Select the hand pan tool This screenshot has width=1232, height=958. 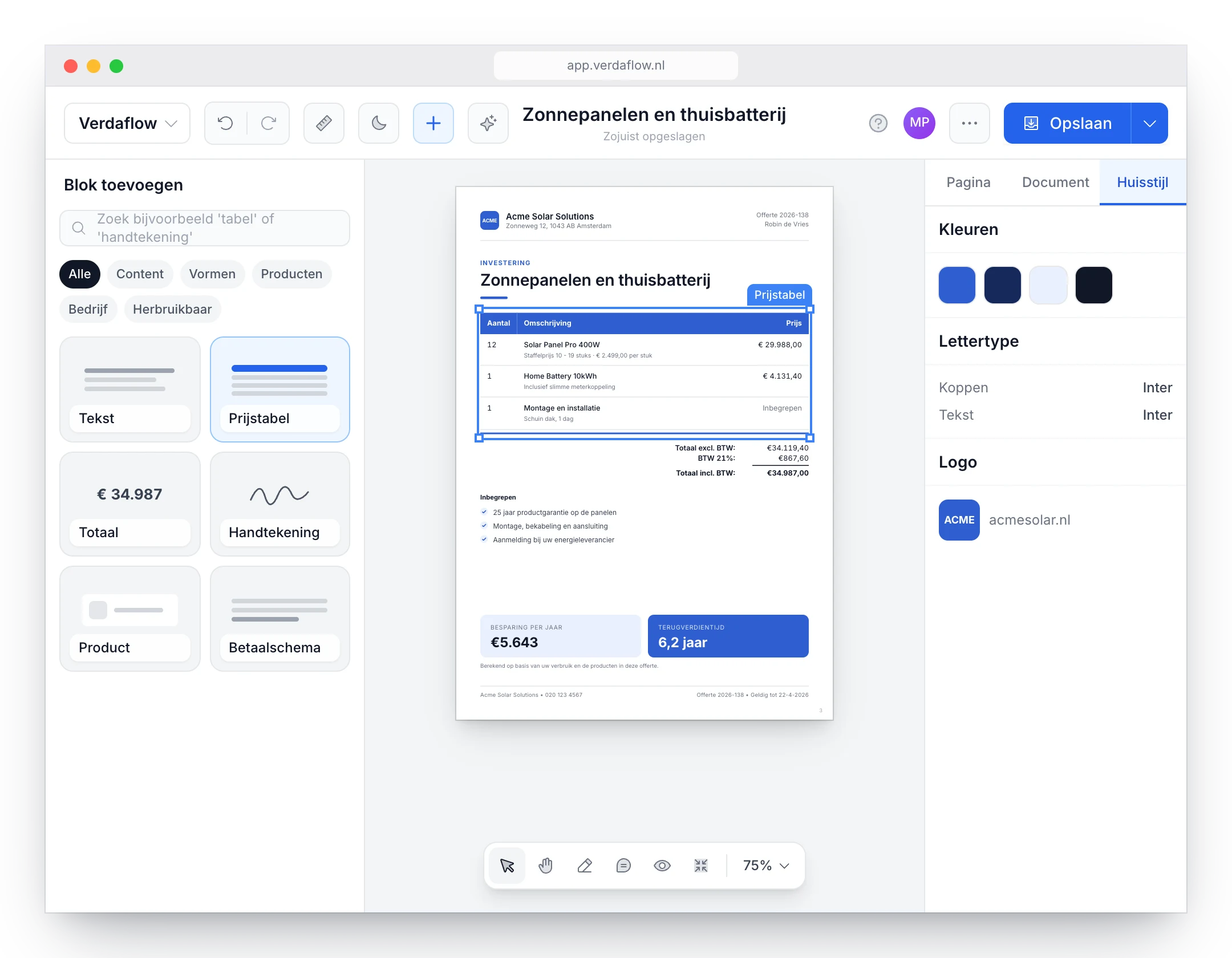point(546,866)
